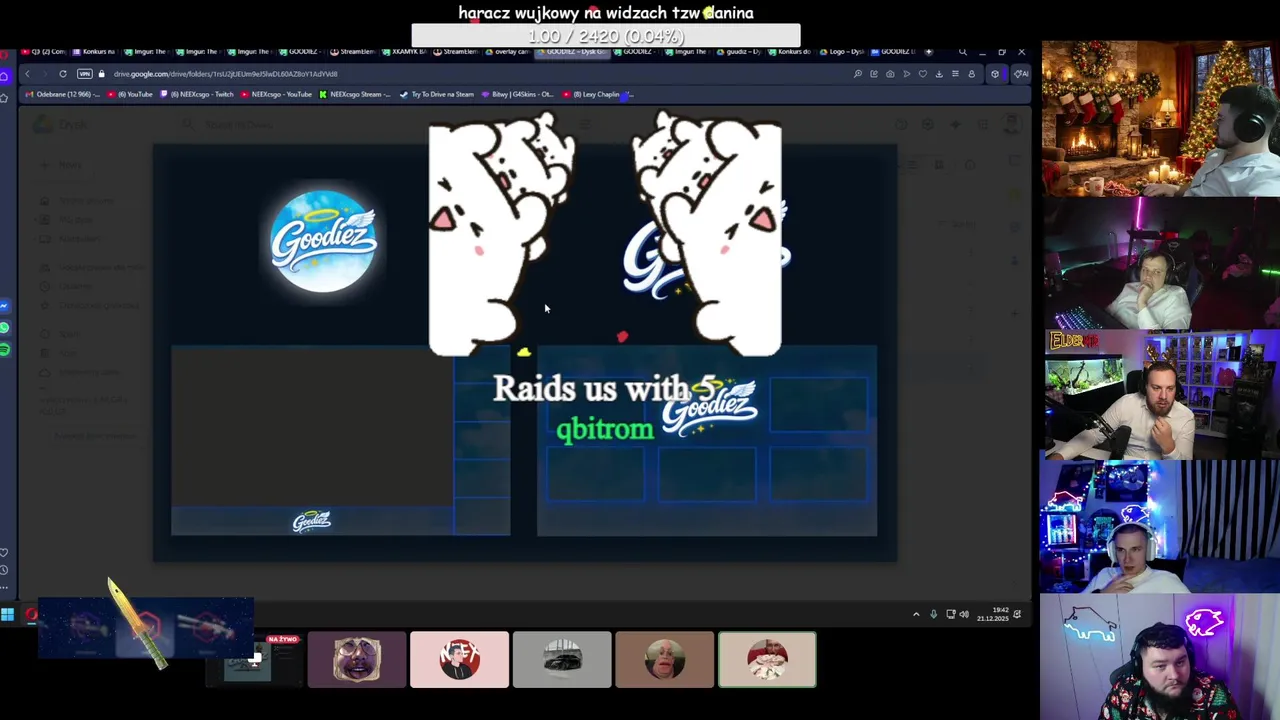Open the volume speaker tray icon
The height and width of the screenshot is (720, 1280).
click(964, 614)
